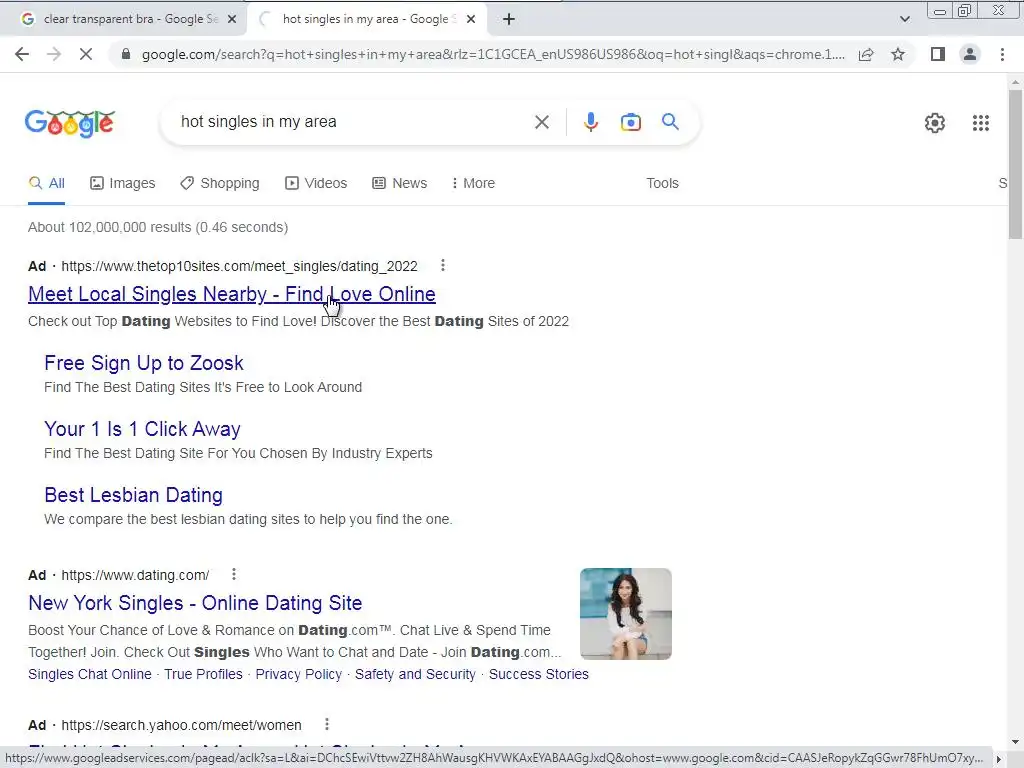Click 'About 102,000,000 results' text
The width and height of the screenshot is (1024, 768).
pyautogui.click(x=158, y=227)
